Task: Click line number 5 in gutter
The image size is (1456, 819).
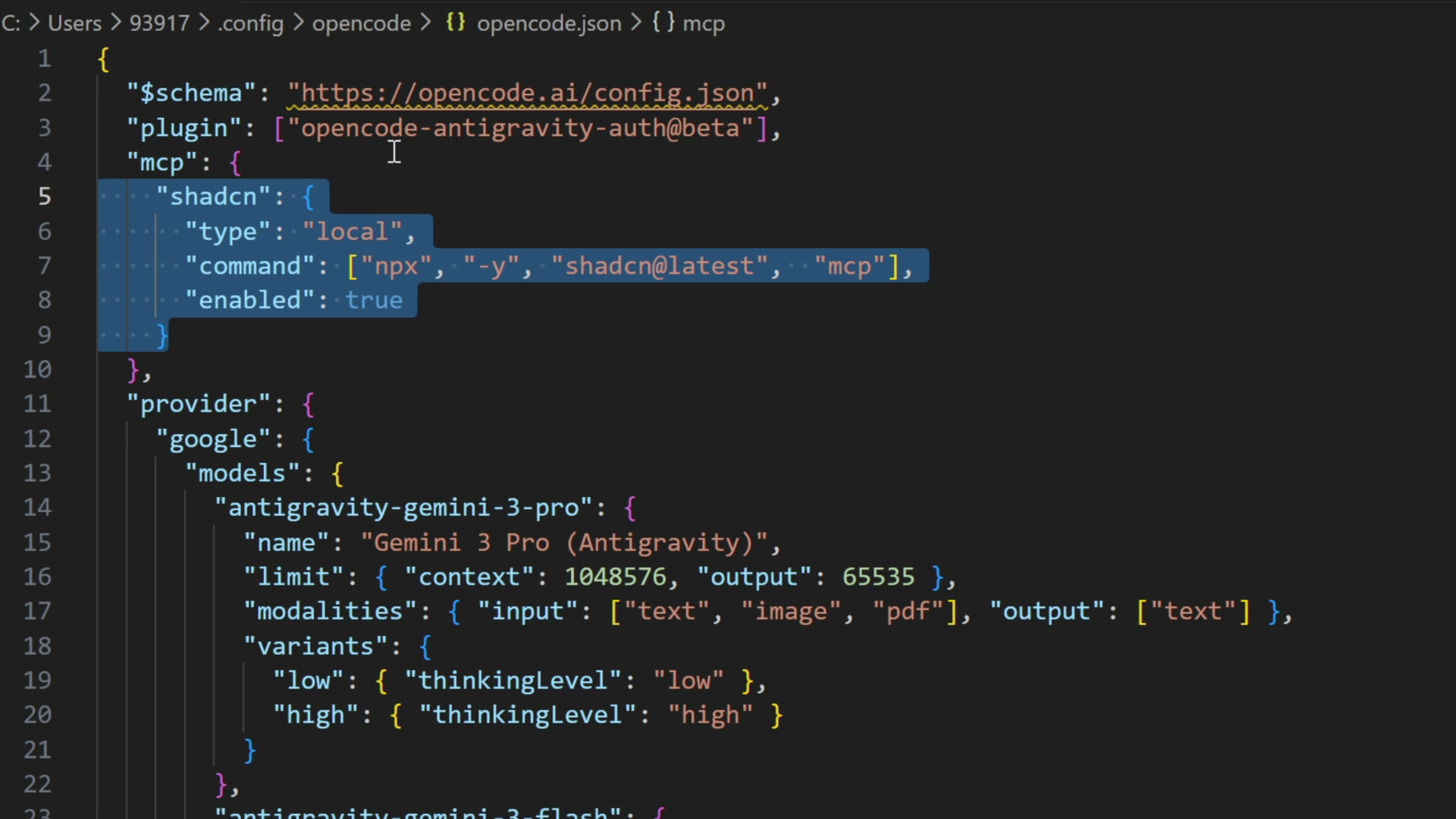Action: (x=45, y=197)
